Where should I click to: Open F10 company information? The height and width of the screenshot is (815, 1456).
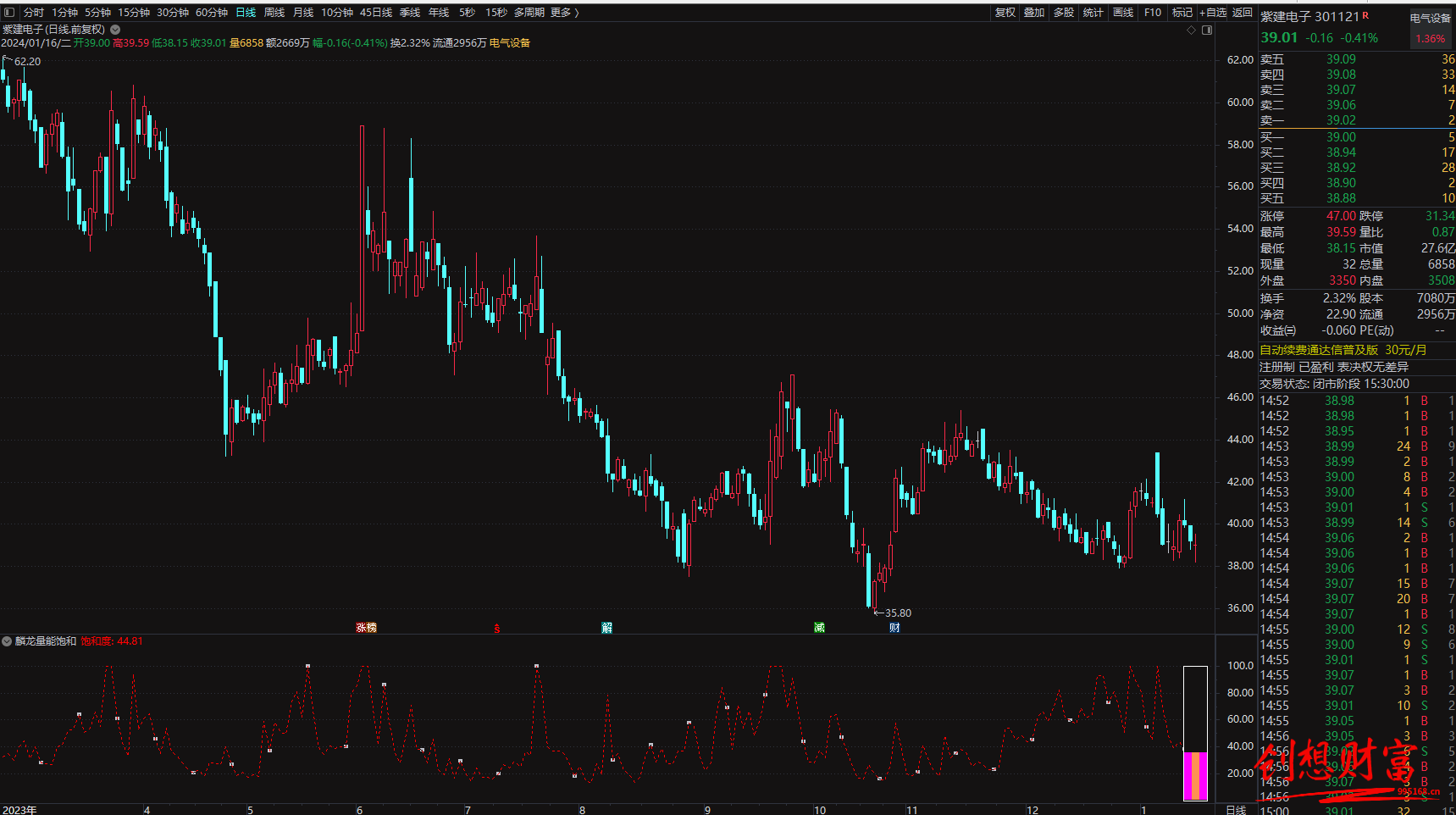(1153, 13)
